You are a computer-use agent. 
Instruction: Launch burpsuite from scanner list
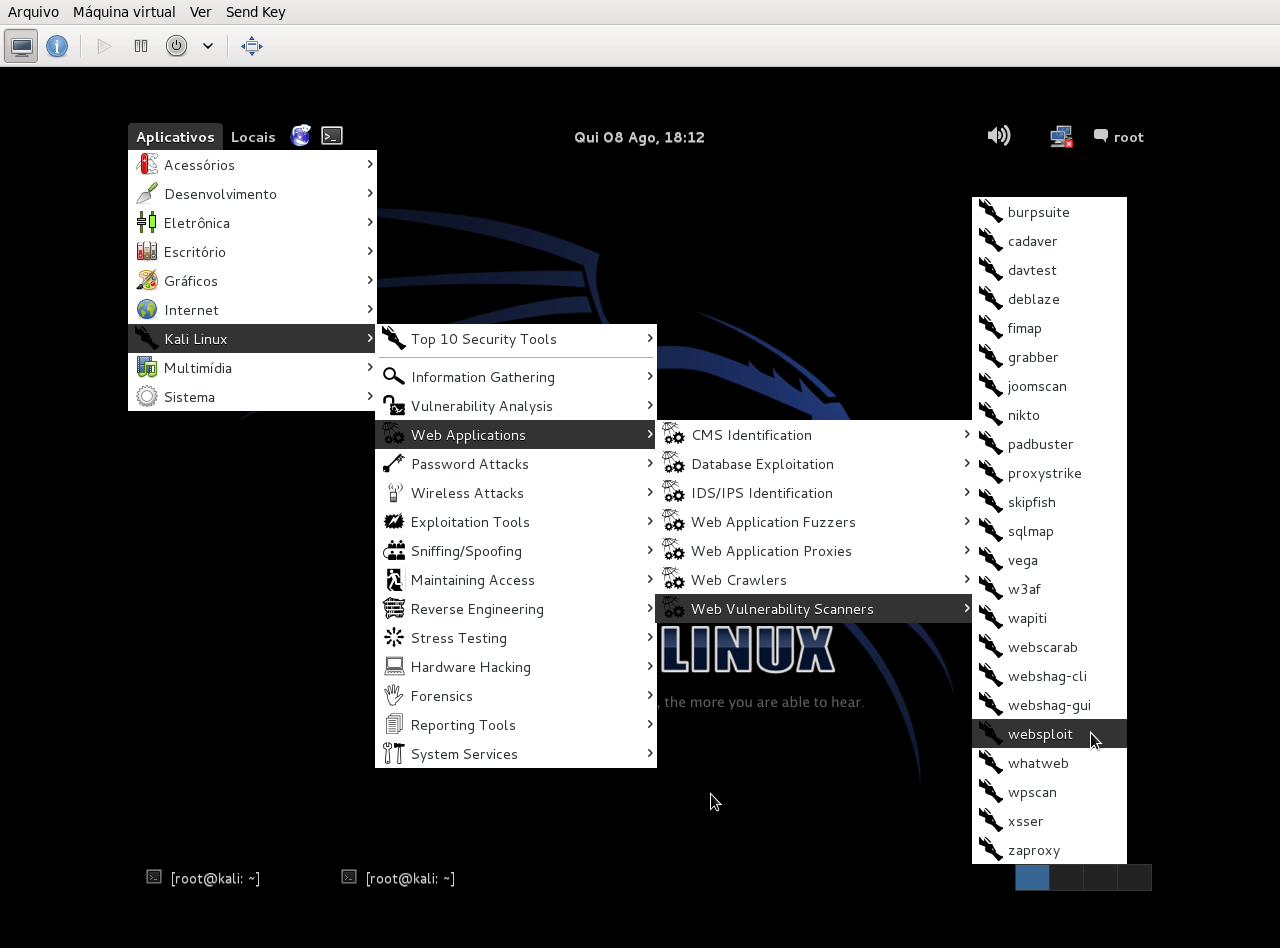1049,212
